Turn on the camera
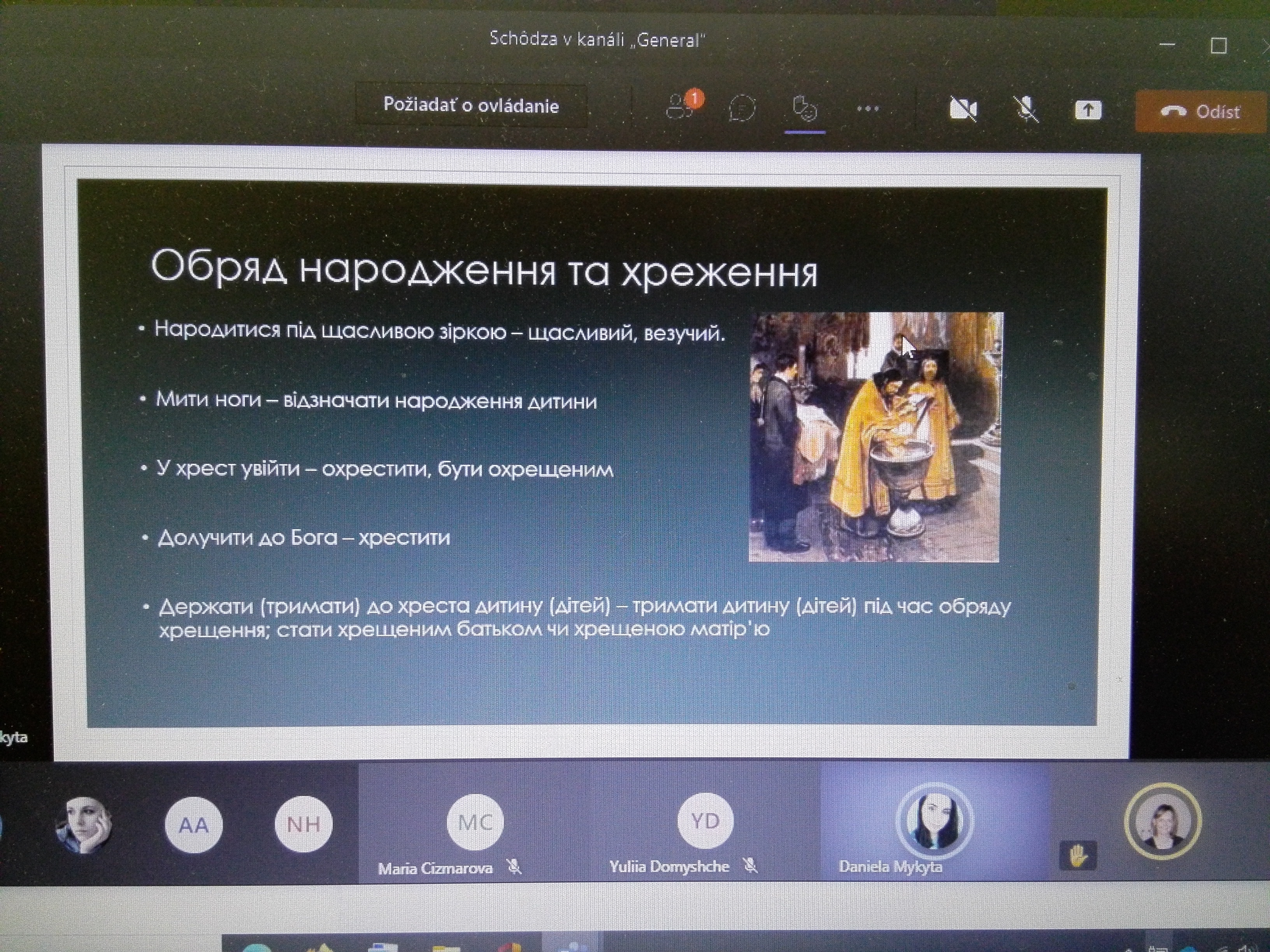 (x=963, y=108)
